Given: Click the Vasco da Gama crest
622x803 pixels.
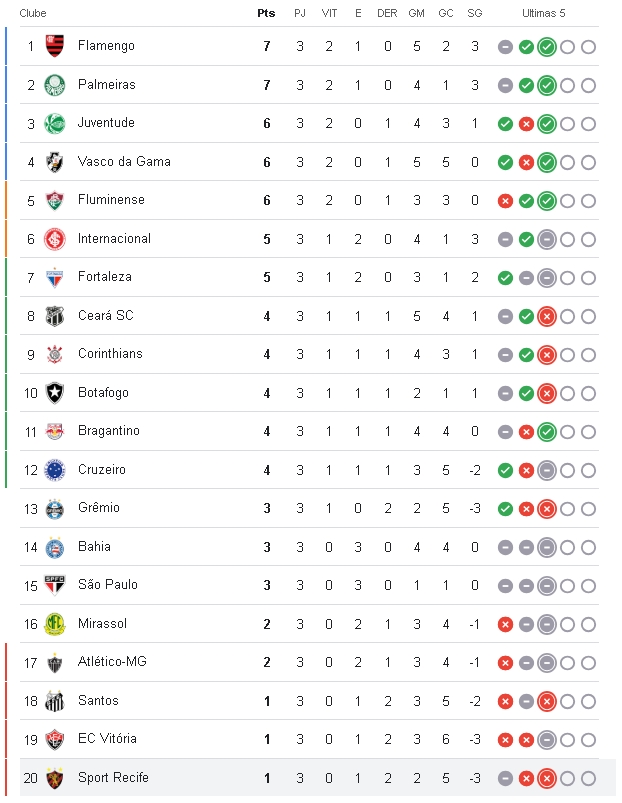Looking at the screenshot, I should click(55, 162).
